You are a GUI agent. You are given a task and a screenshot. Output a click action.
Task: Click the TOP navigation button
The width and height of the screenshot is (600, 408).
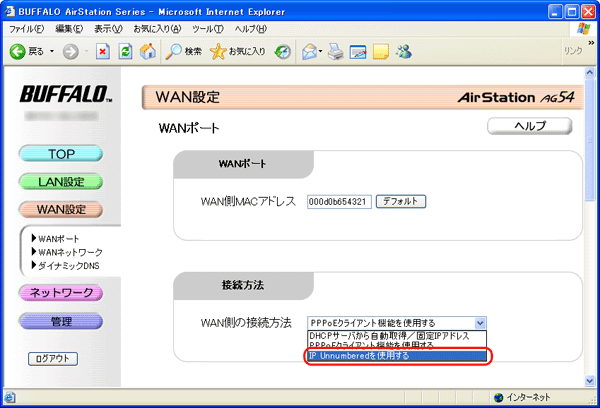coord(61,154)
